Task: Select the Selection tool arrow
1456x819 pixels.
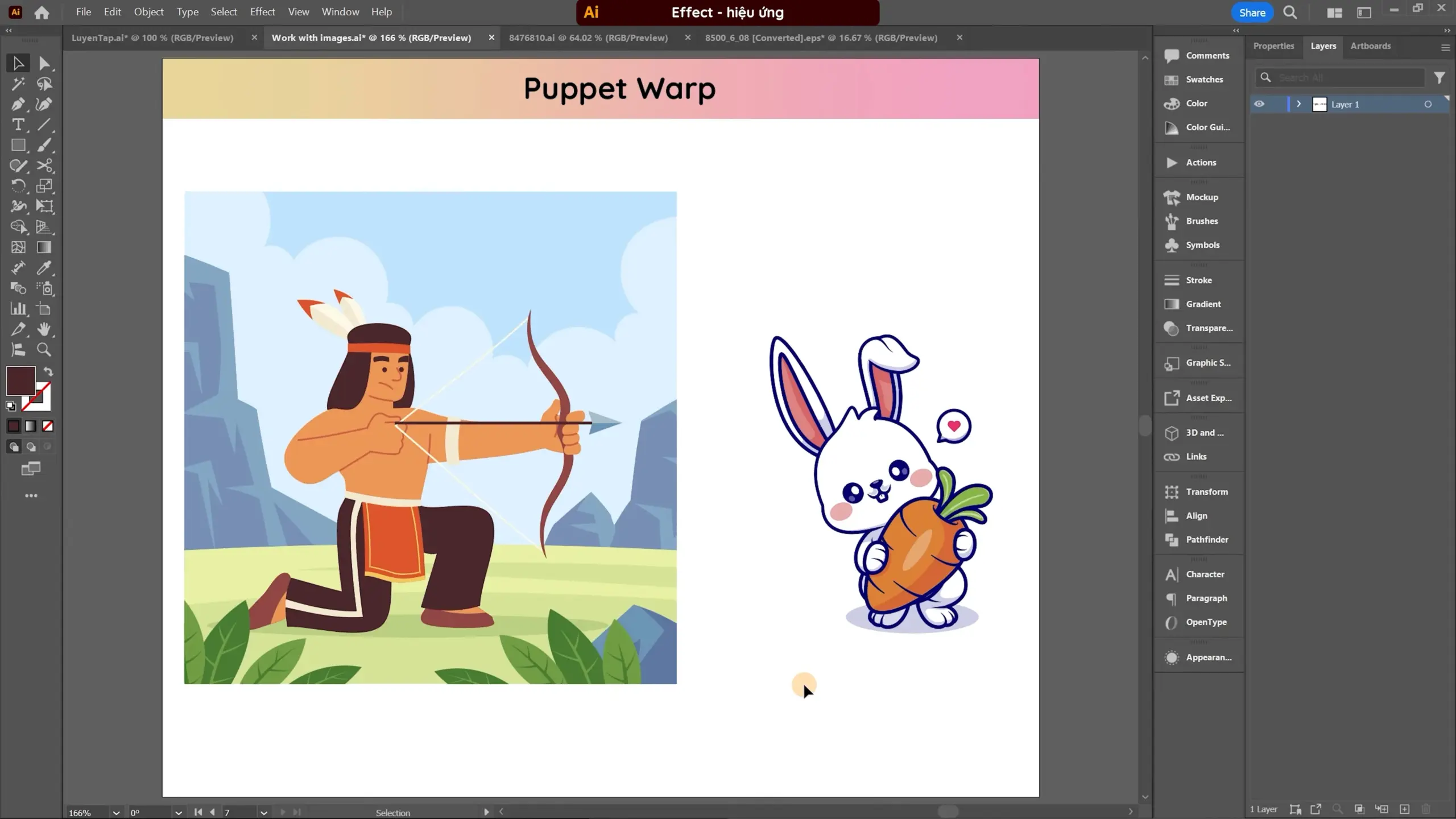Action: coord(18,63)
